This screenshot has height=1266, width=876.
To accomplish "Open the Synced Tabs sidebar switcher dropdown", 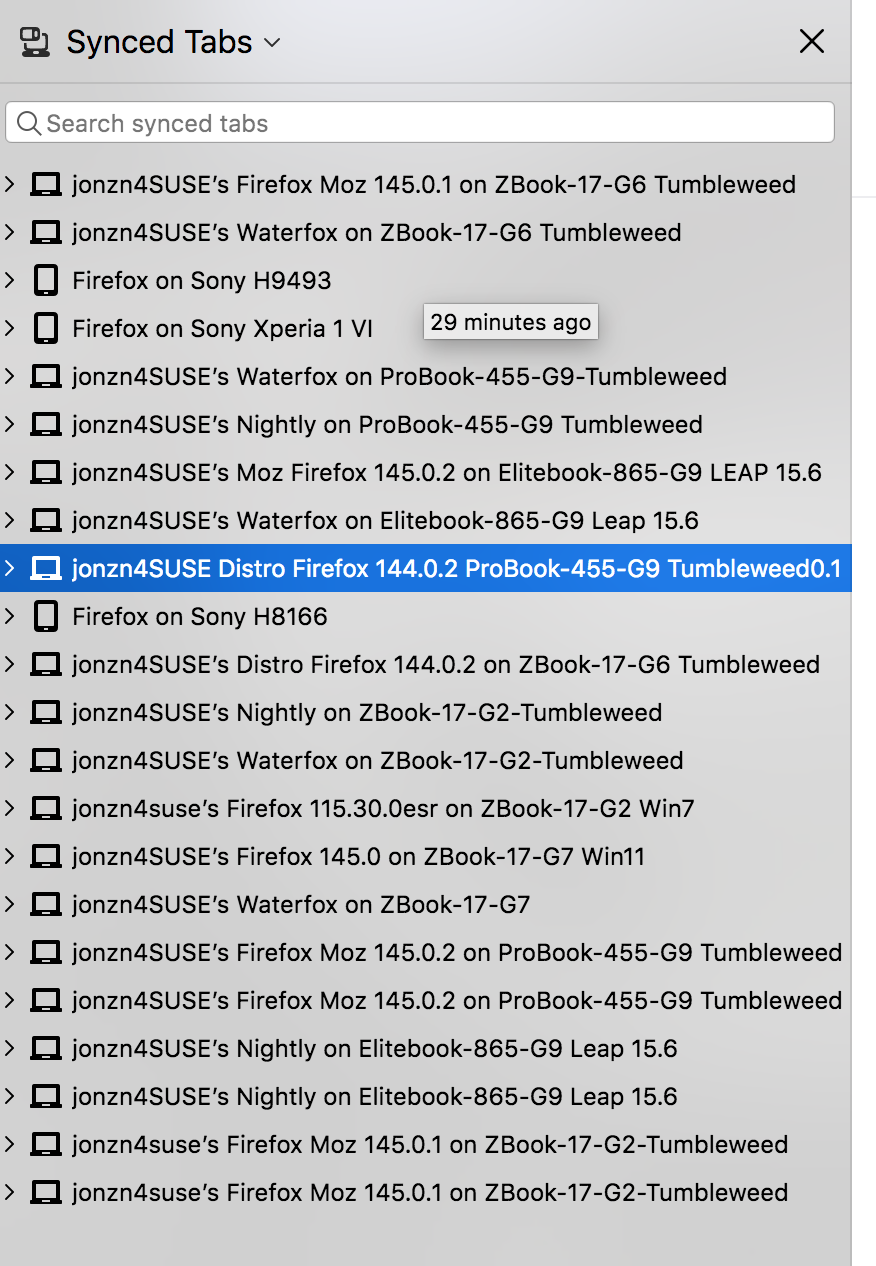I will pos(272,43).
